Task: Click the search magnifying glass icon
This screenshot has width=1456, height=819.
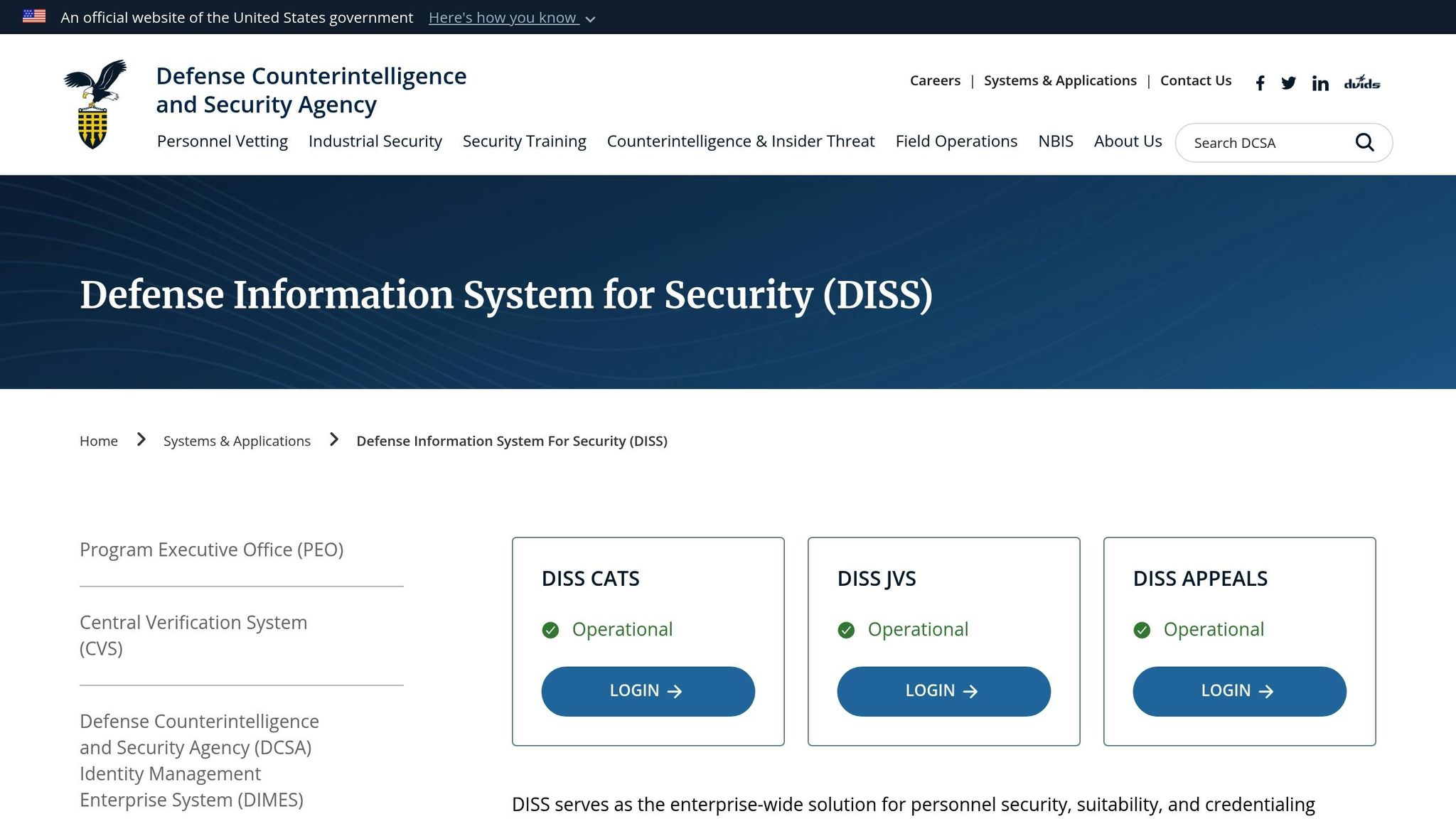Action: tap(1364, 142)
